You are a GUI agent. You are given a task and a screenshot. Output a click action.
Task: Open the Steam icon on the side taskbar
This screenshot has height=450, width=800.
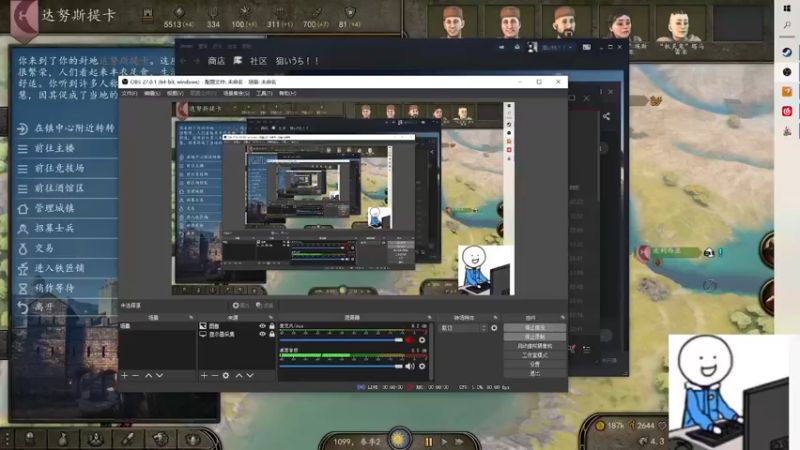(787, 52)
